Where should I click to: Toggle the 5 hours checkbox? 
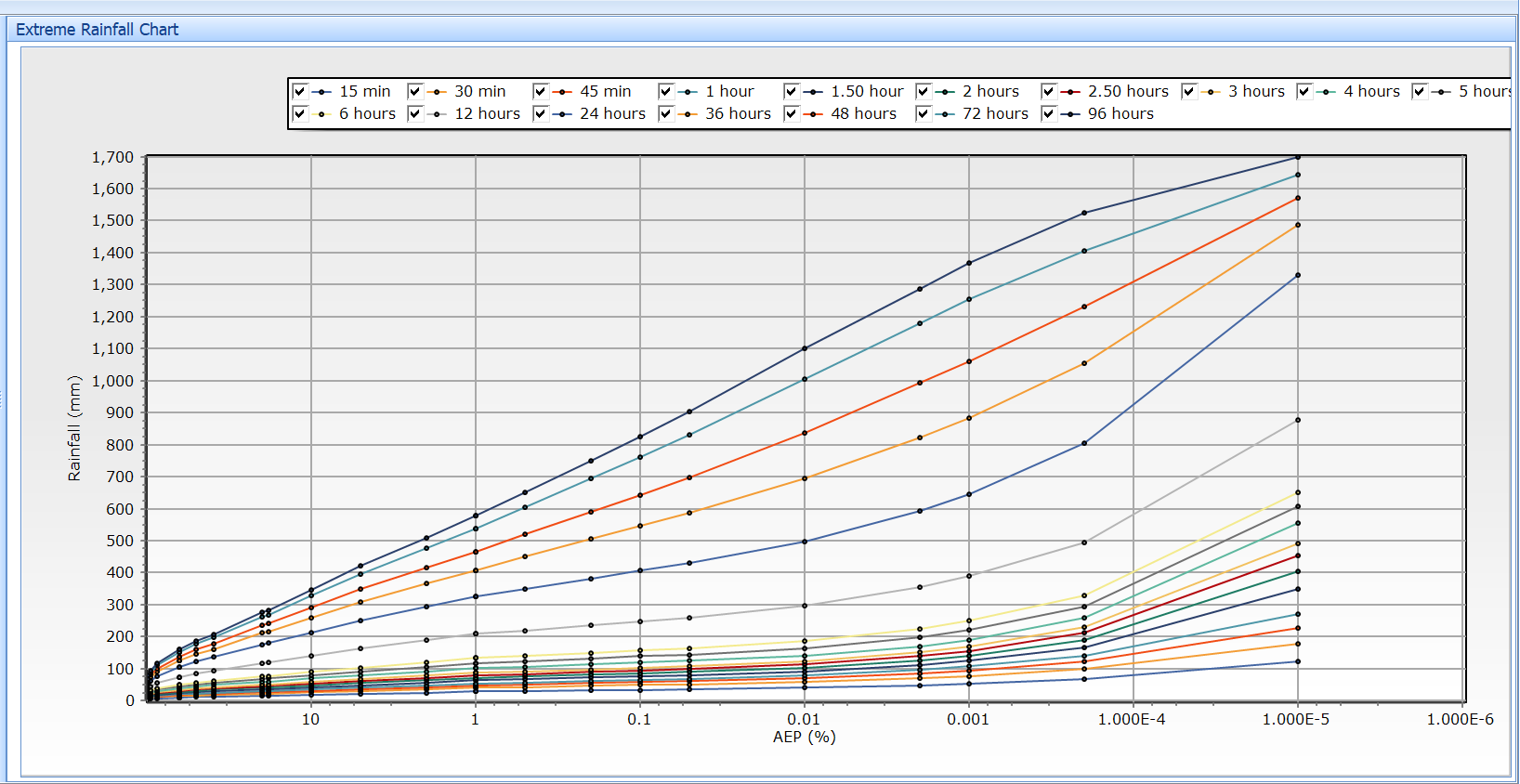coord(1420,91)
